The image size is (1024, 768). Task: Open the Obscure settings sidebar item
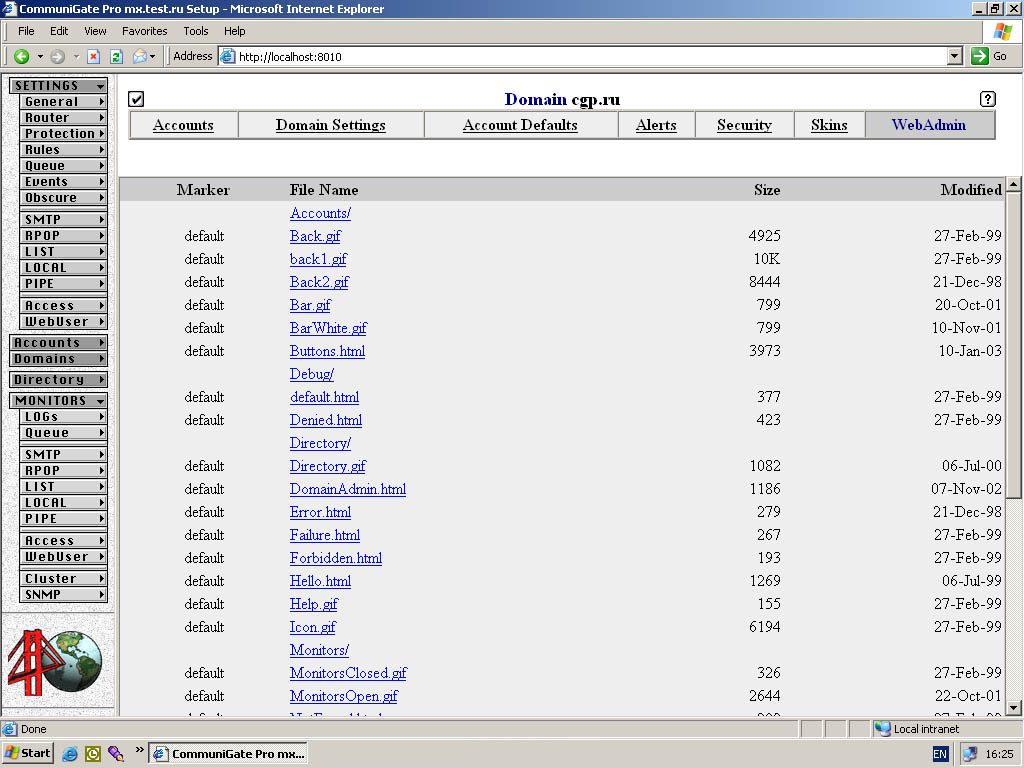click(64, 198)
